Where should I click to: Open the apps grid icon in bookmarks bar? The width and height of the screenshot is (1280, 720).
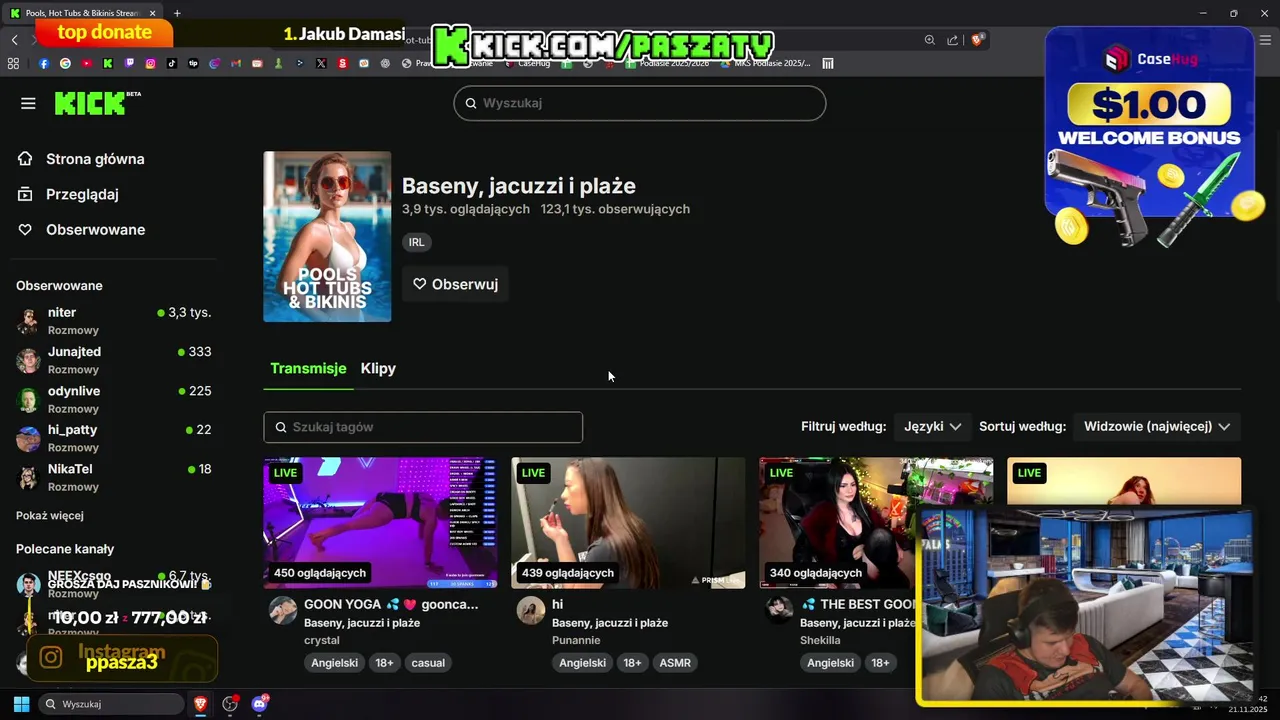point(13,63)
